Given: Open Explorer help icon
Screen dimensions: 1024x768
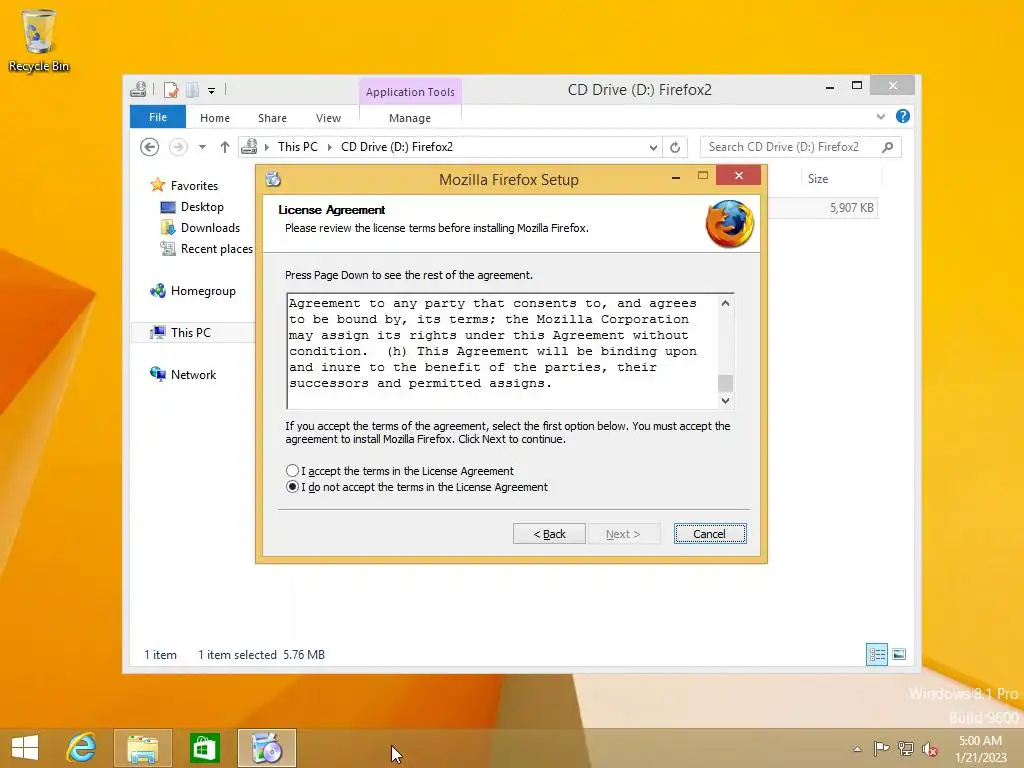Looking at the screenshot, I should (x=903, y=116).
